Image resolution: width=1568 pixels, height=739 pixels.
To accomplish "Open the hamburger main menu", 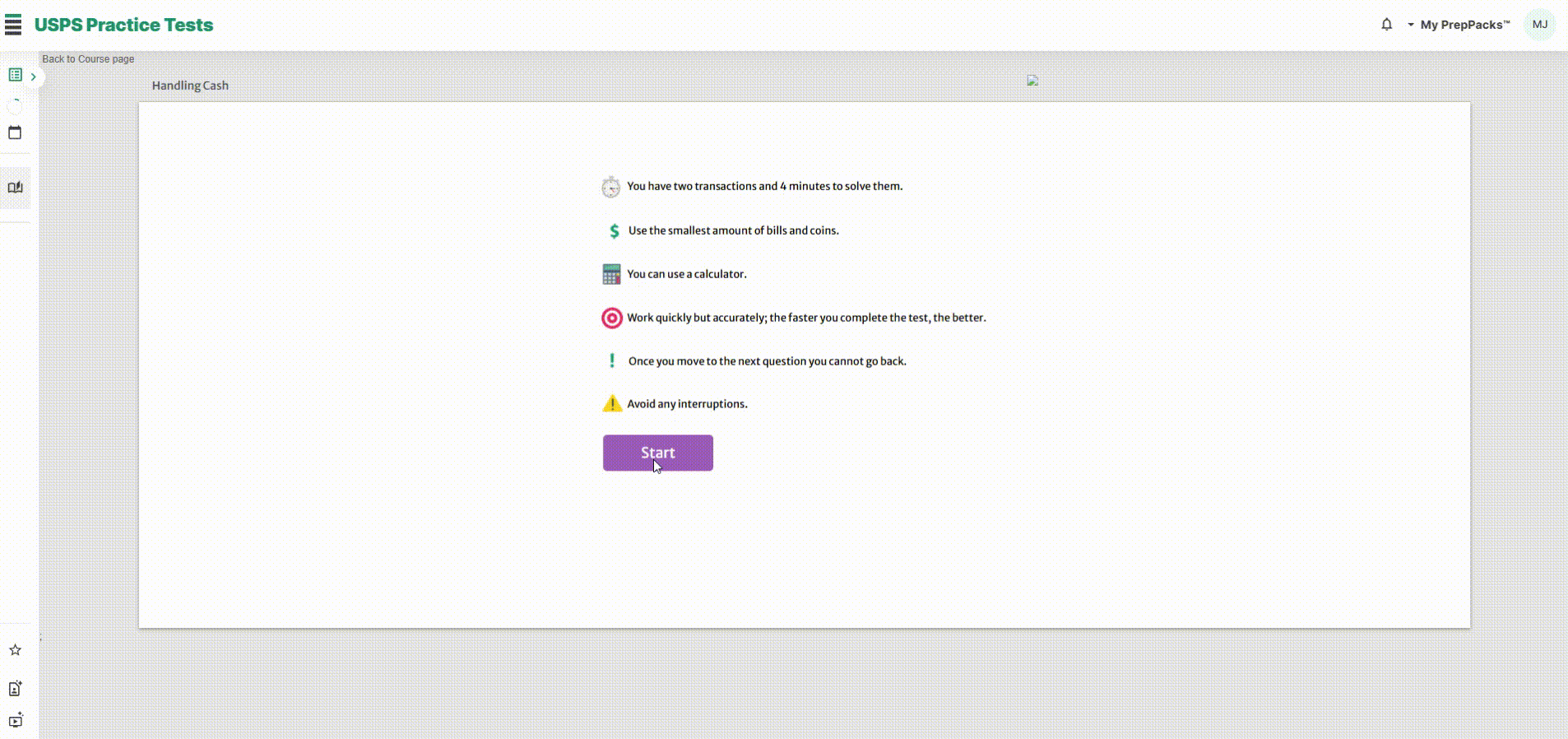I will click(x=13, y=25).
